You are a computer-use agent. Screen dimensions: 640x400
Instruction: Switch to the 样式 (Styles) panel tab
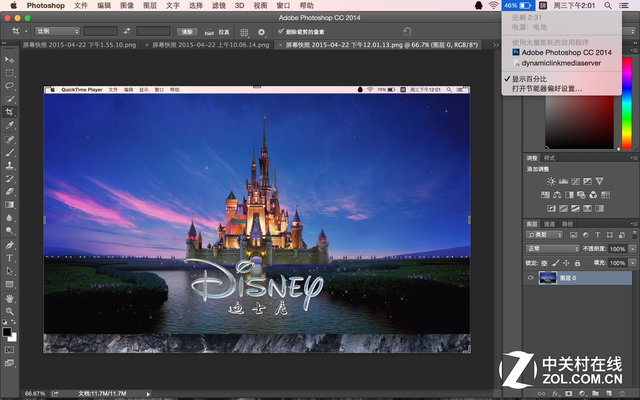(549, 158)
